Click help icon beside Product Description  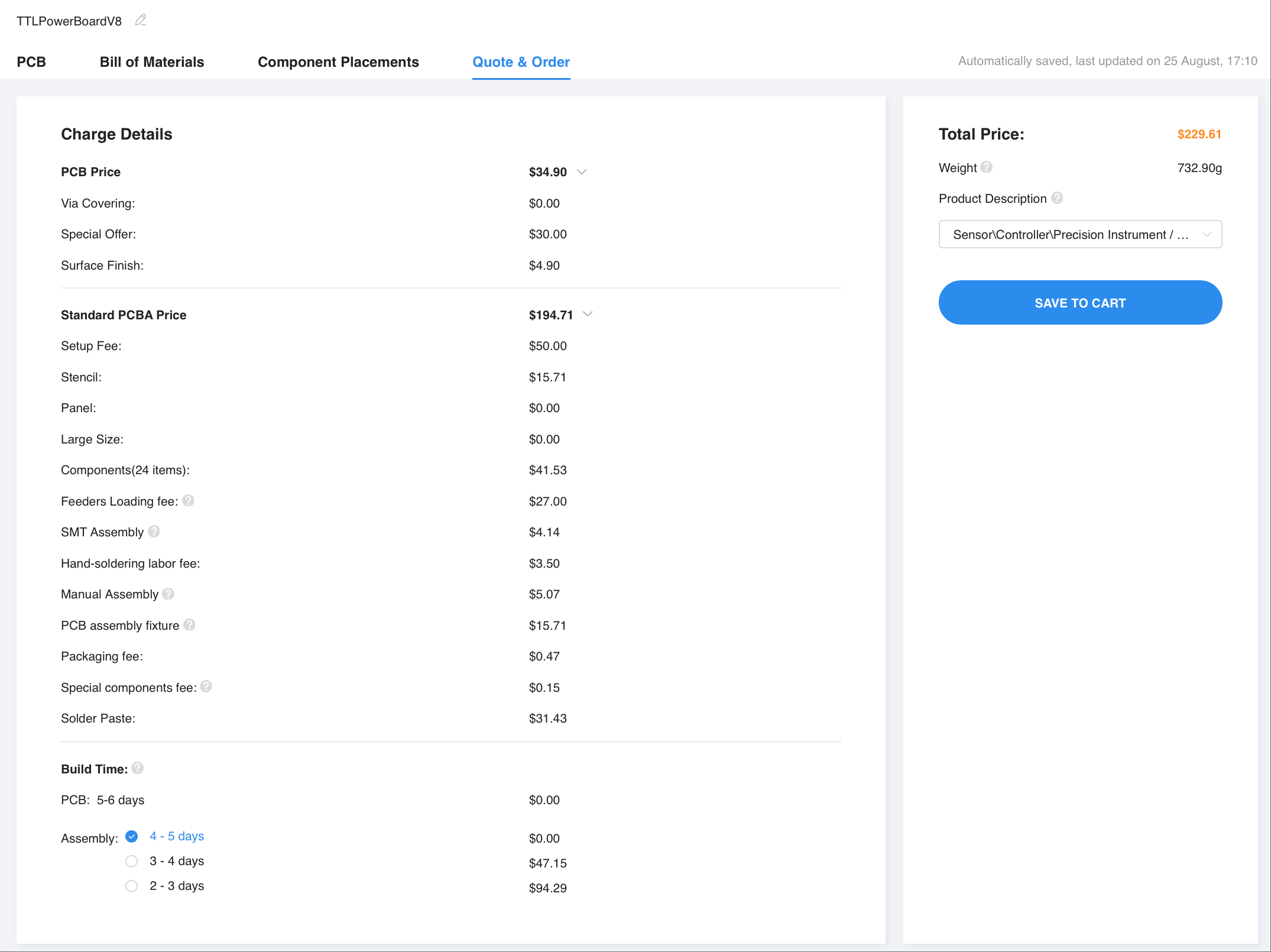1058,198
